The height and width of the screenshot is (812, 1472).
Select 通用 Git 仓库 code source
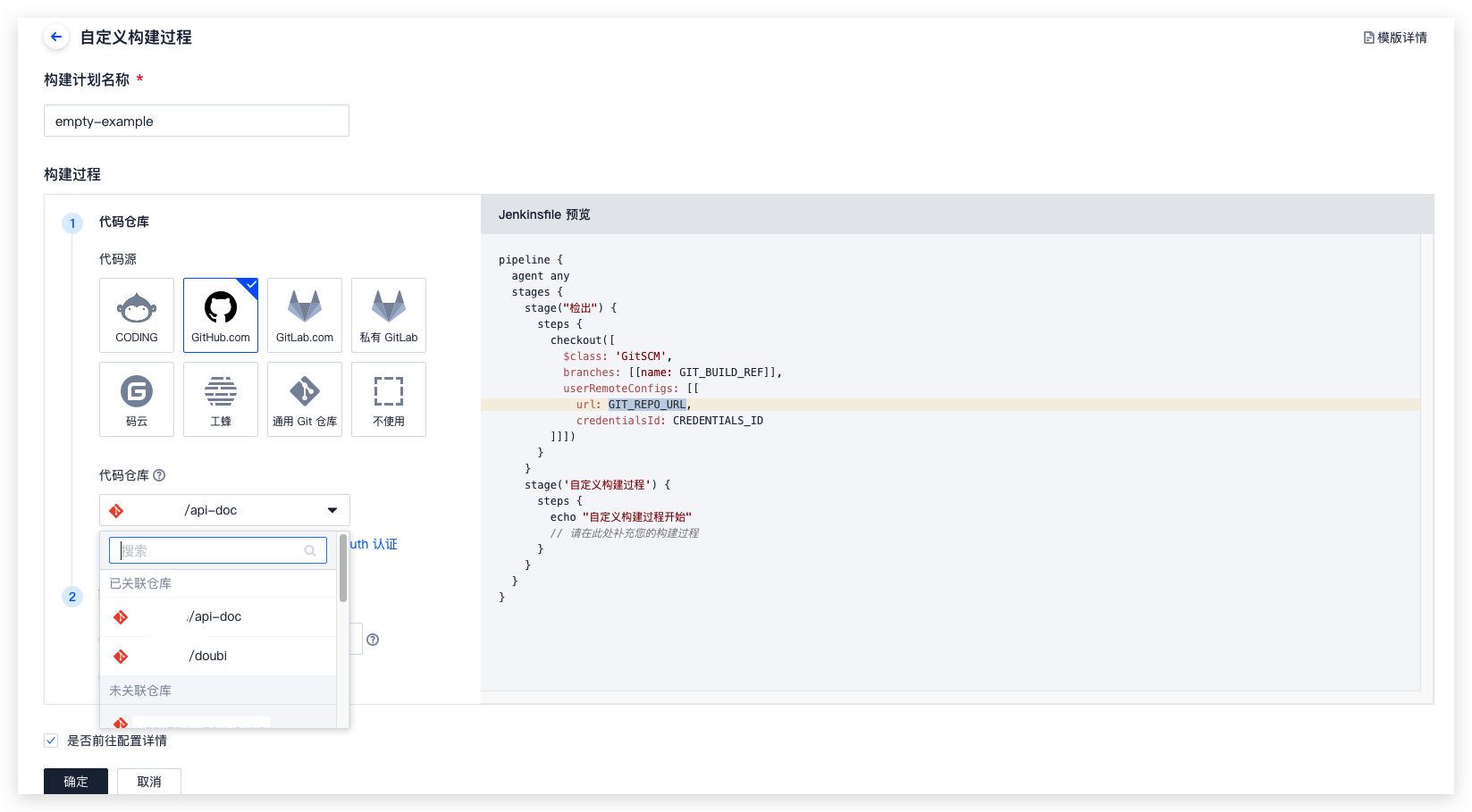[x=305, y=399]
